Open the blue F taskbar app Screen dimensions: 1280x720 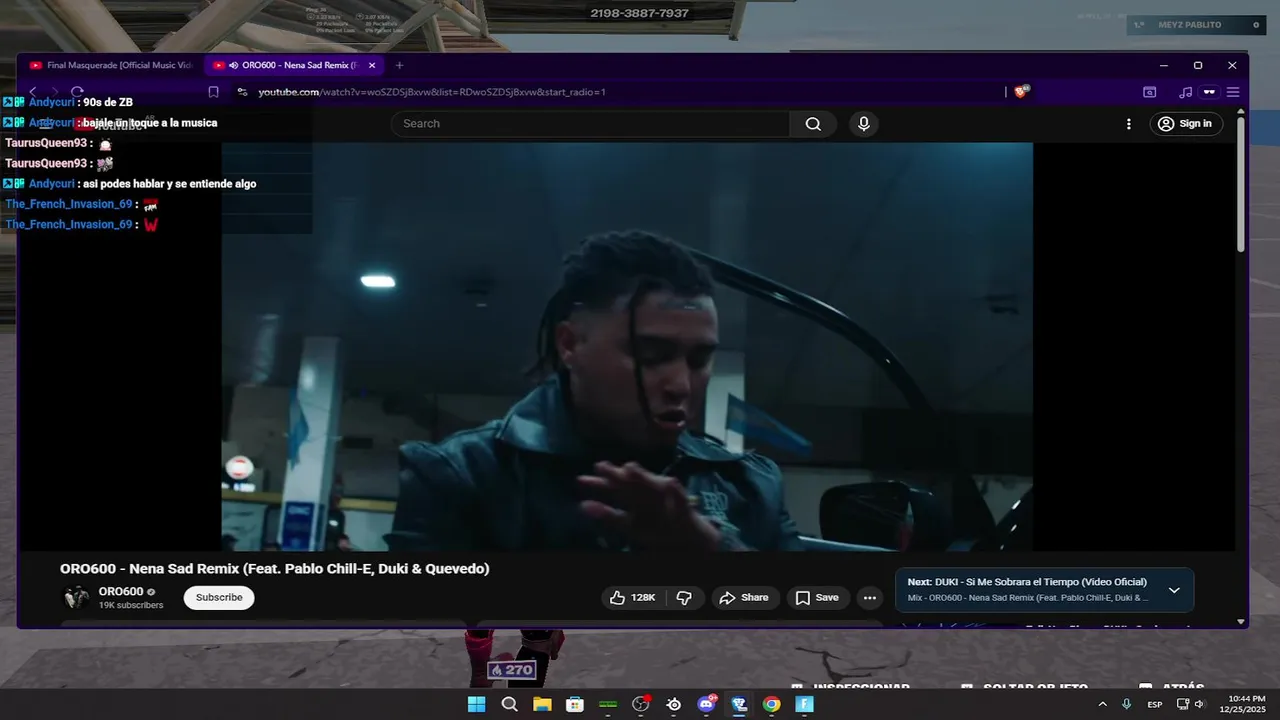pyautogui.click(x=805, y=704)
